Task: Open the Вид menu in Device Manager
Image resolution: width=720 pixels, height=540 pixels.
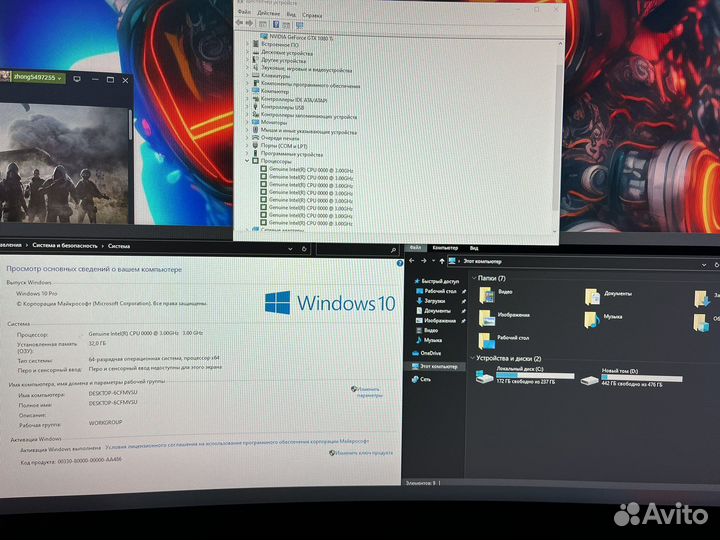Action: pos(291,14)
